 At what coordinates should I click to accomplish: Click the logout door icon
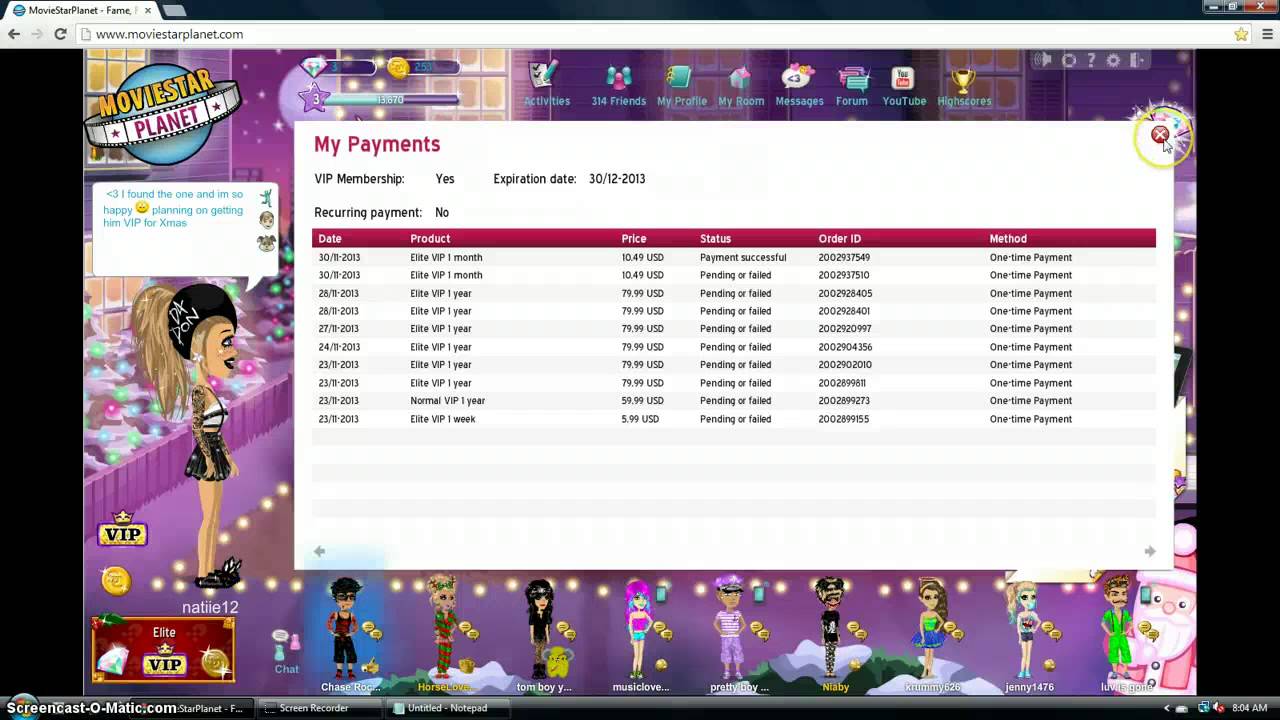[x=1138, y=60]
